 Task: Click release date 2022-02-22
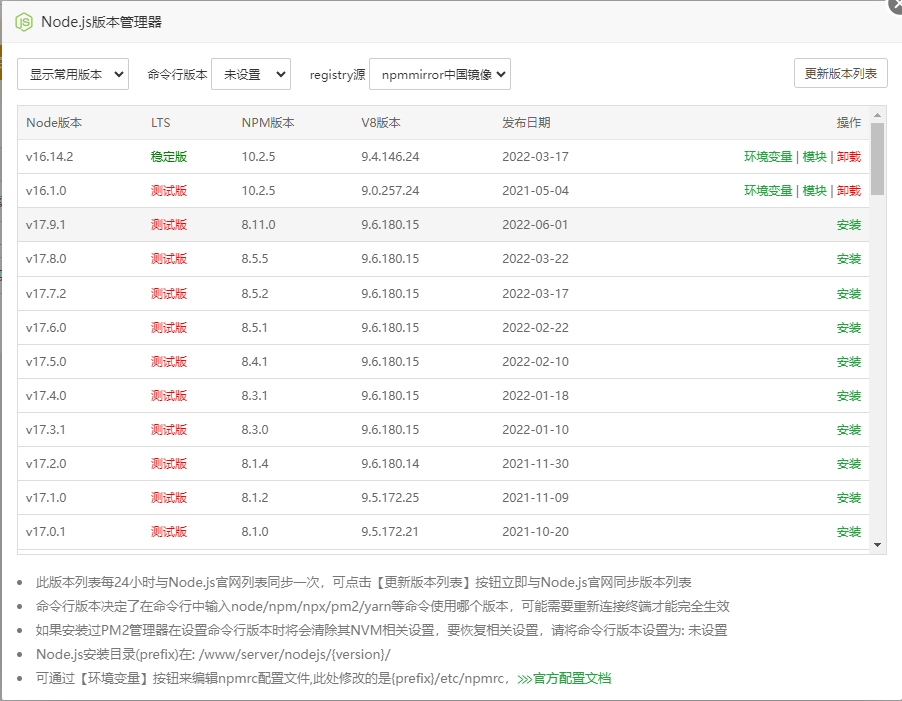coord(535,328)
